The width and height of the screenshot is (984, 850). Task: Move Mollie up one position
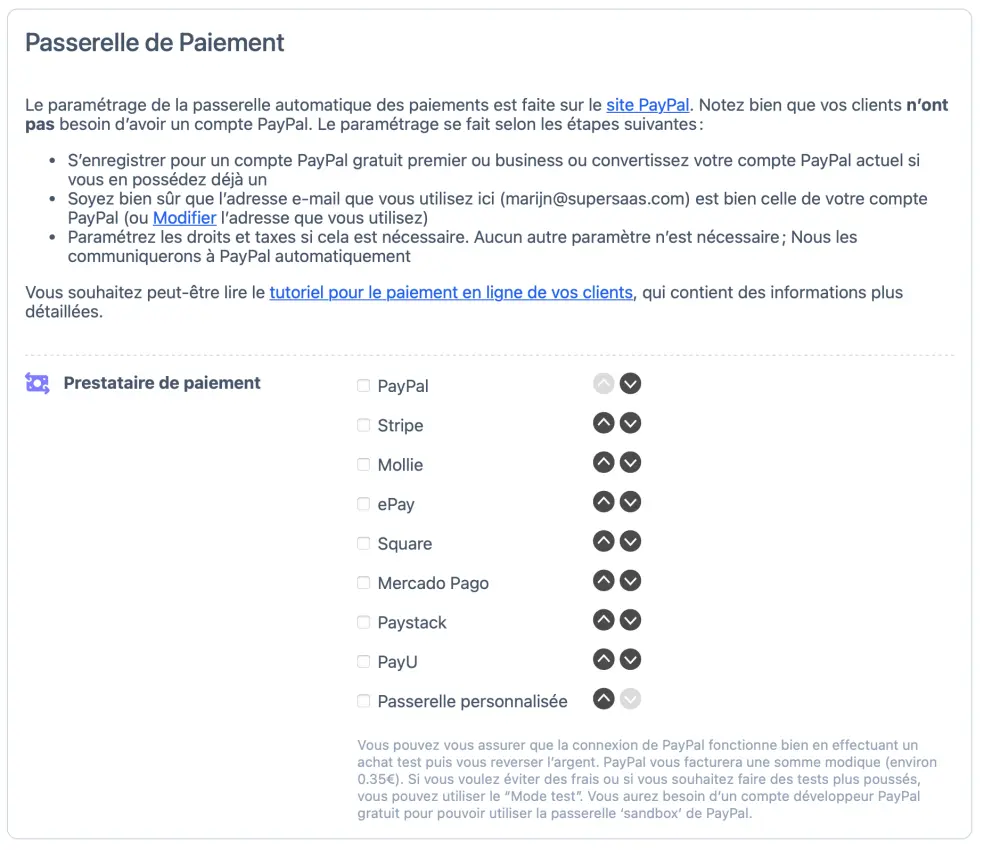(603, 462)
